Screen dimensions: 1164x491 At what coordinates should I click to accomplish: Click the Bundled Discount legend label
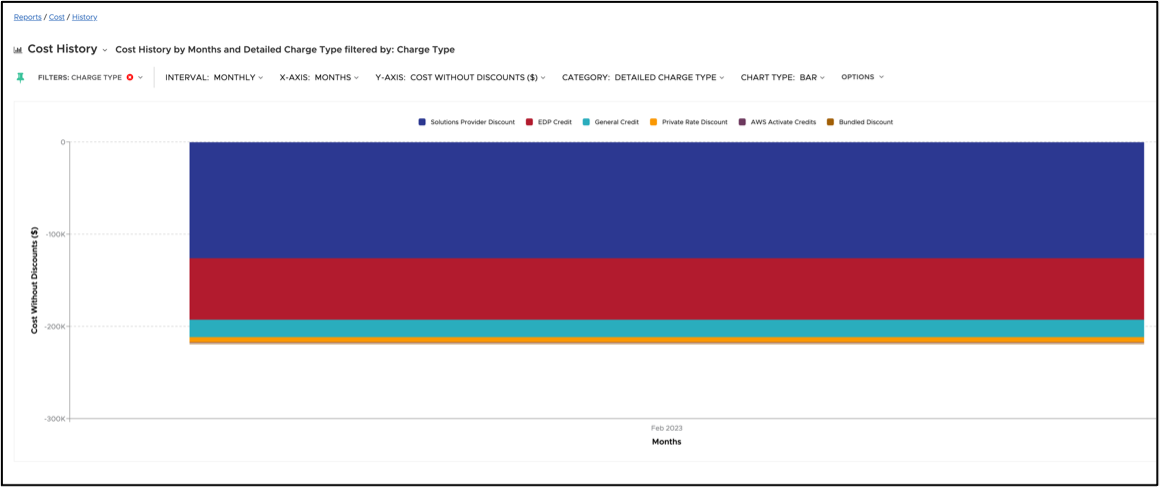[x=866, y=122]
